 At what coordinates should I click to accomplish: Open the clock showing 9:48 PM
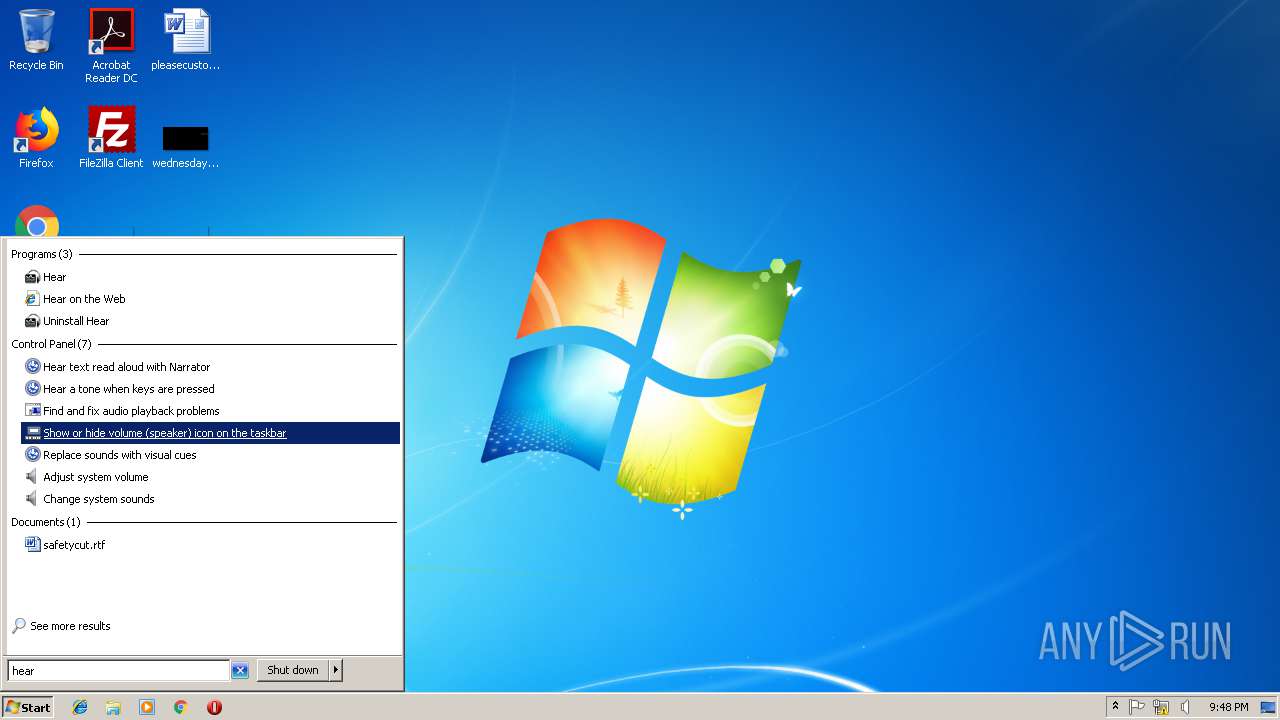pyautogui.click(x=1228, y=707)
